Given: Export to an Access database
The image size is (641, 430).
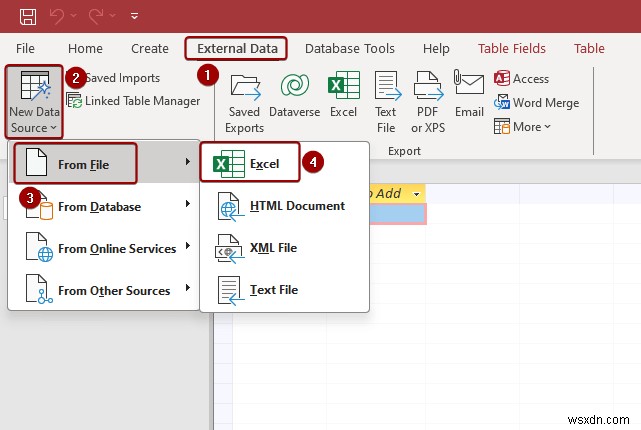Looking at the screenshot, I should click(x=522, y=78).
